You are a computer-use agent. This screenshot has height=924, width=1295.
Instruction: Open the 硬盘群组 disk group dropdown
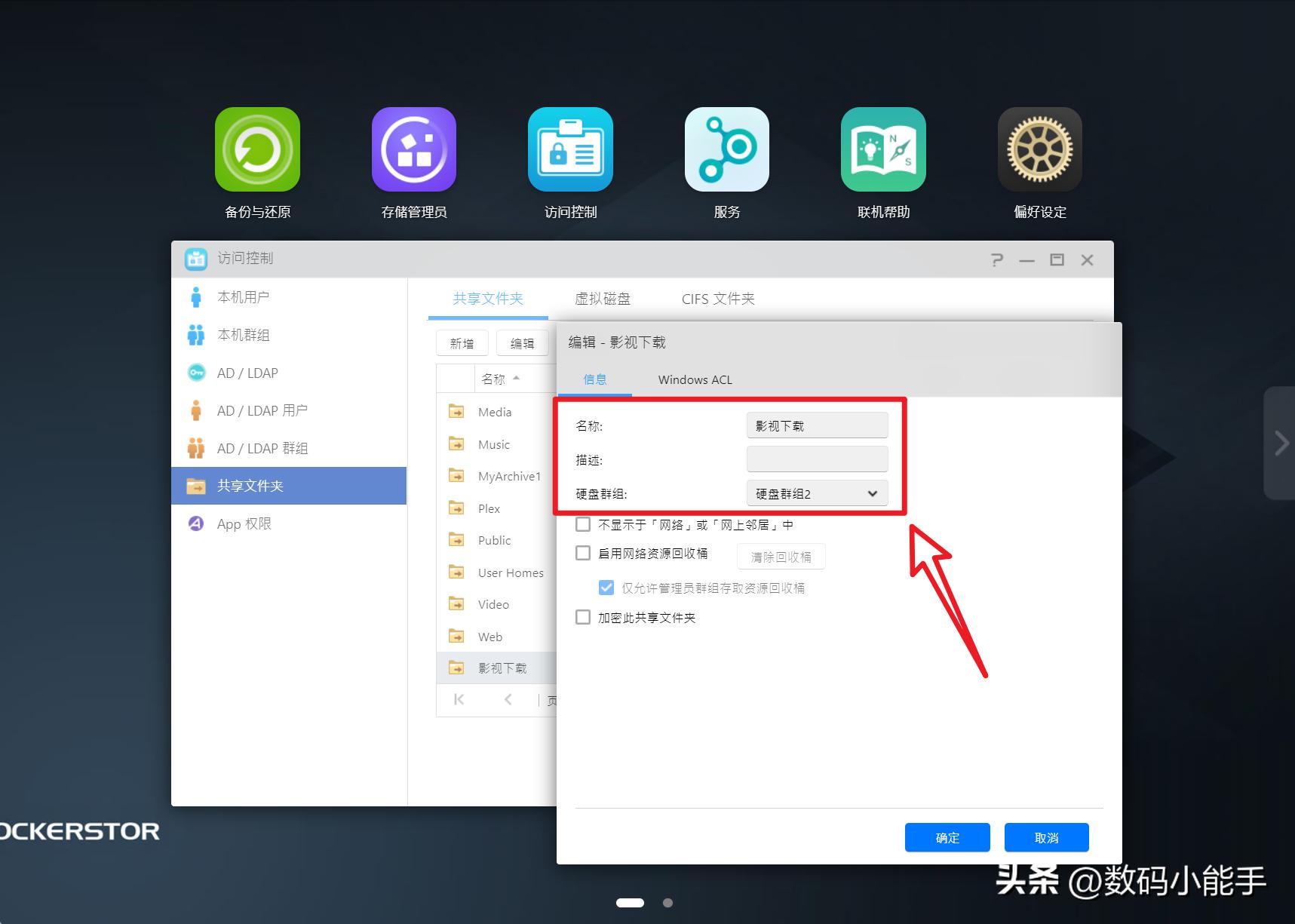click(872, 493)
